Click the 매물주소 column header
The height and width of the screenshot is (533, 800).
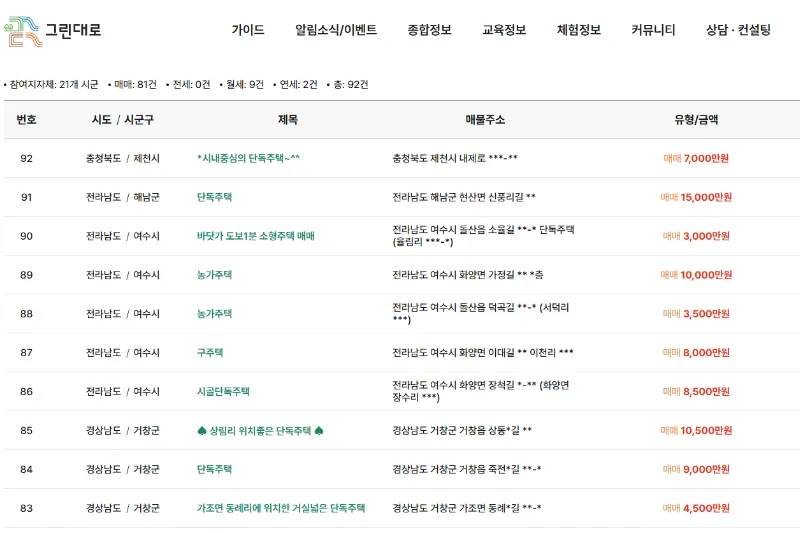[485, 120]
